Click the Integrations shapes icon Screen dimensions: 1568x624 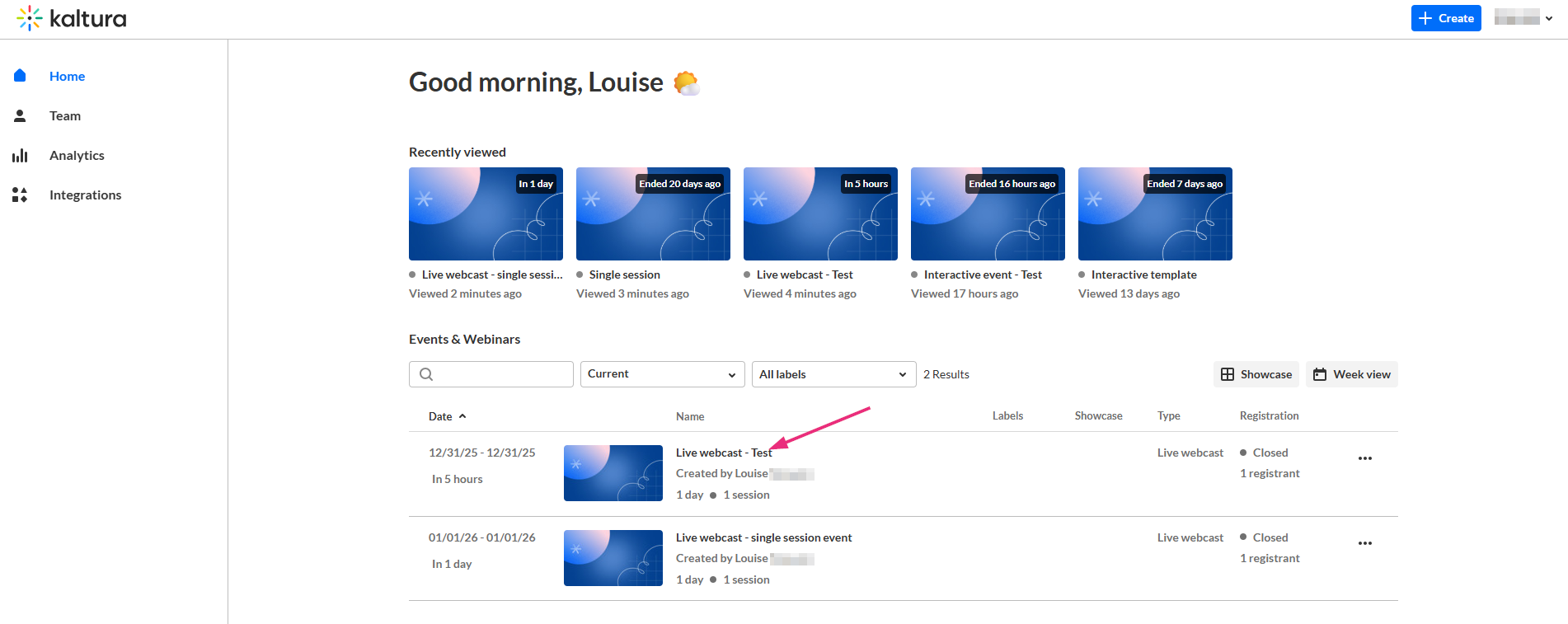(x=20, y=195)
